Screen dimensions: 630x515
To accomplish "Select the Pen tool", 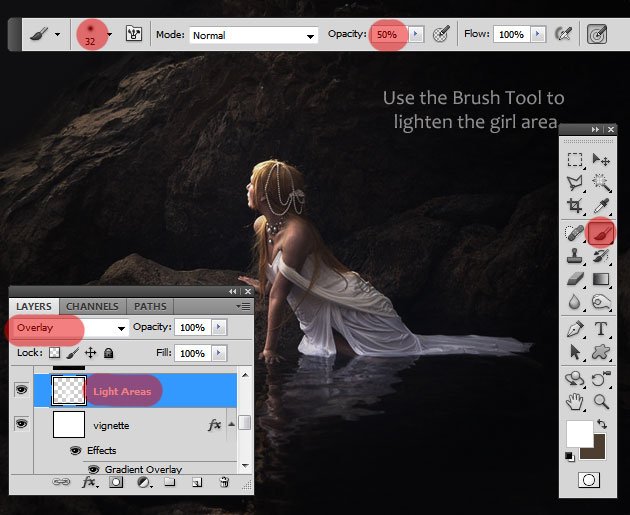I will [x=575, y=329].
